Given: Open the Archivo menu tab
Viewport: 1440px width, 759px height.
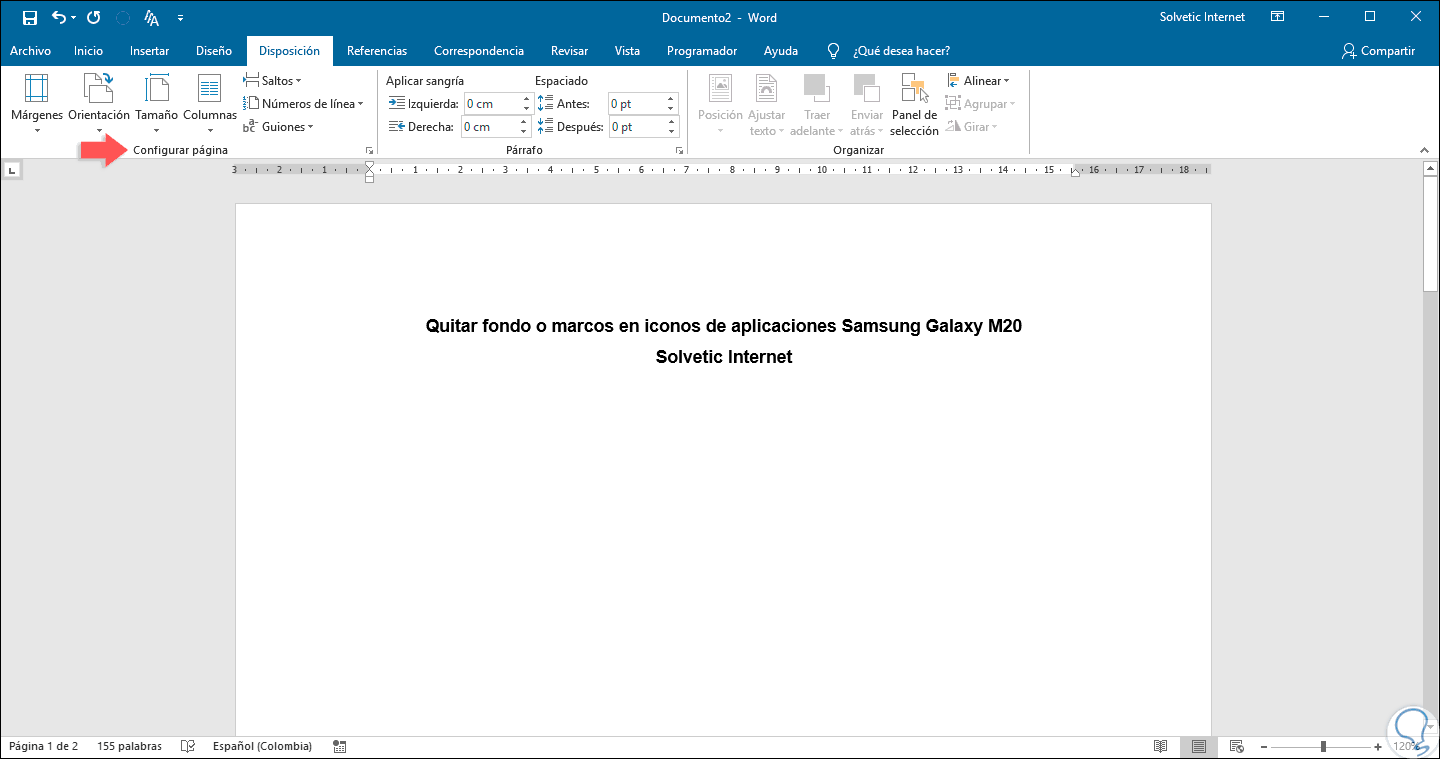Looking at the screenshot, I should point(30,51).
